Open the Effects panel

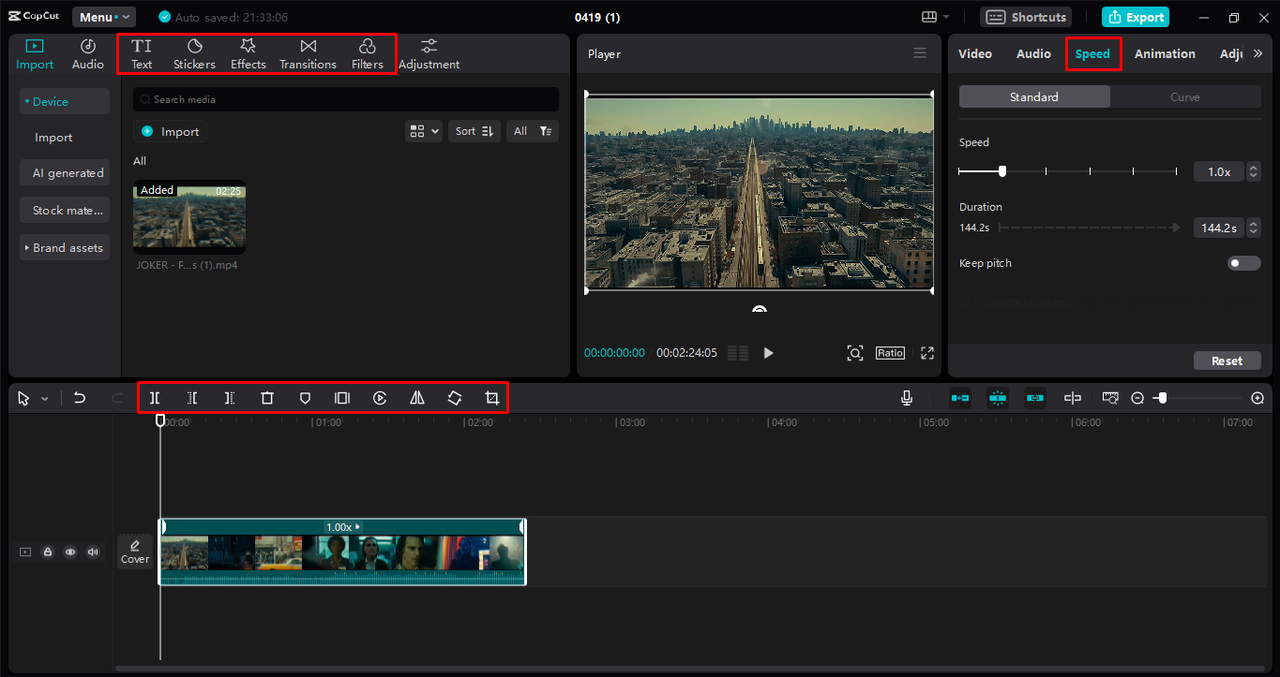tap(248, 54)
